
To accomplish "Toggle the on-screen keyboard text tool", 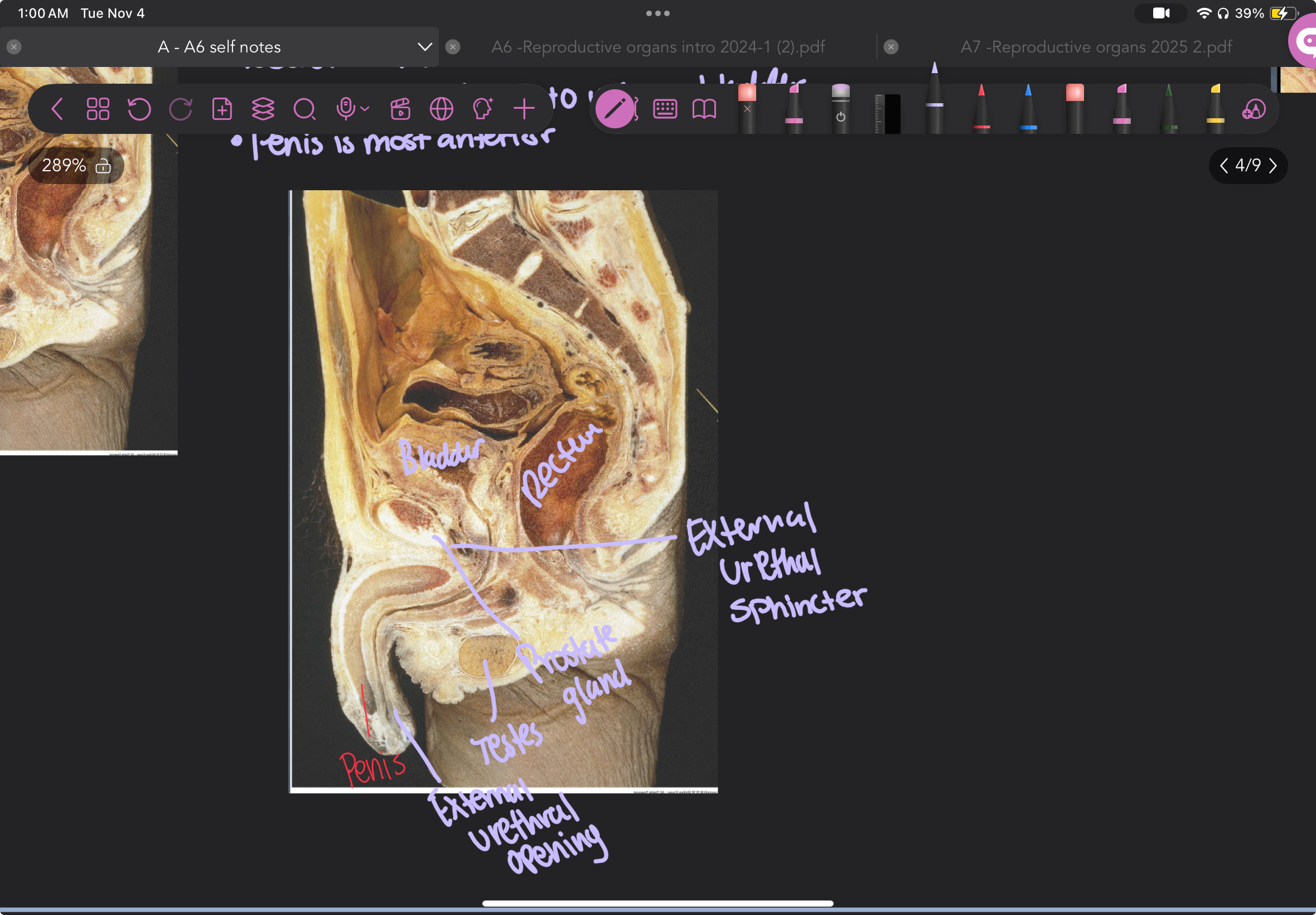I will point(665,109).
